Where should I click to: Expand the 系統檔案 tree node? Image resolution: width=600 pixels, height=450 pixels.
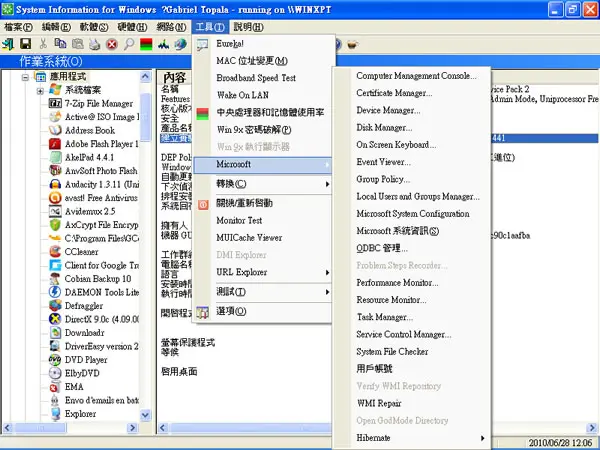point(40,91)
